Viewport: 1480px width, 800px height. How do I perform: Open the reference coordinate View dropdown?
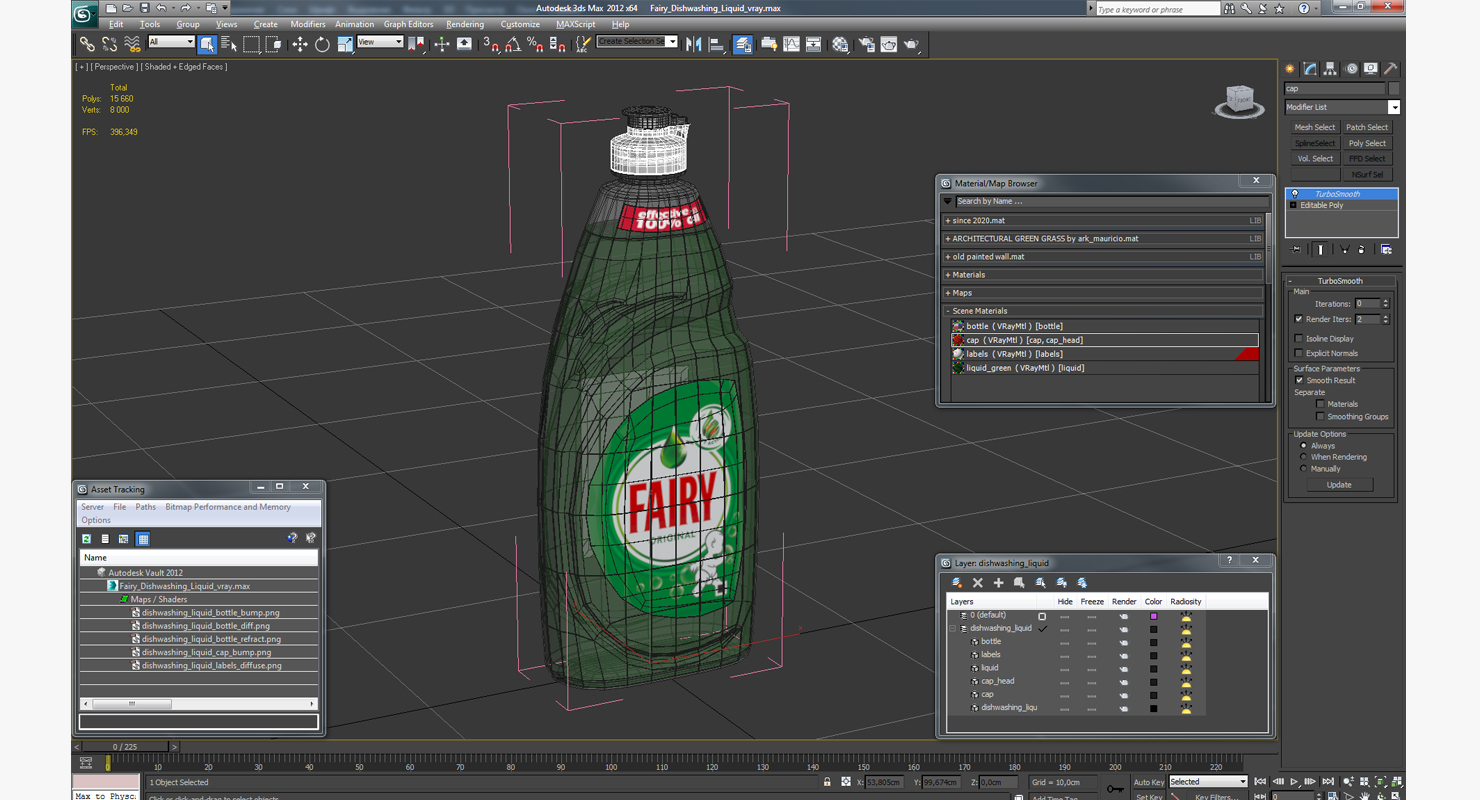[380, 42]
